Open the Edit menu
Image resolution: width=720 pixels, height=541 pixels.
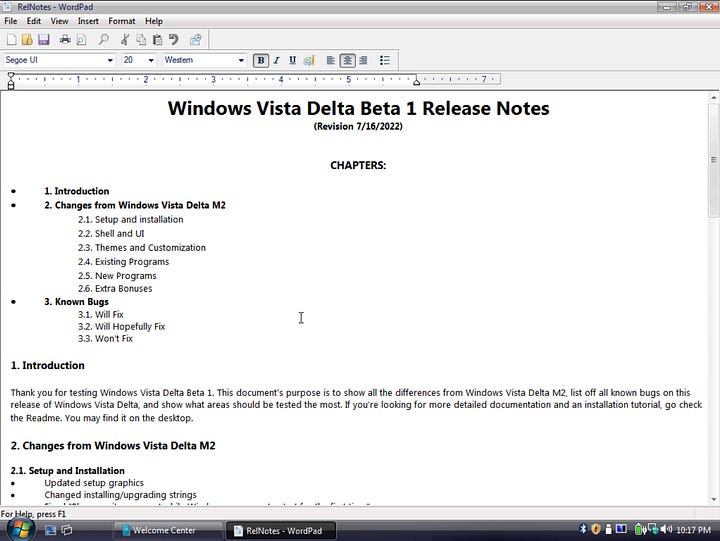click(x=34, y=21)
